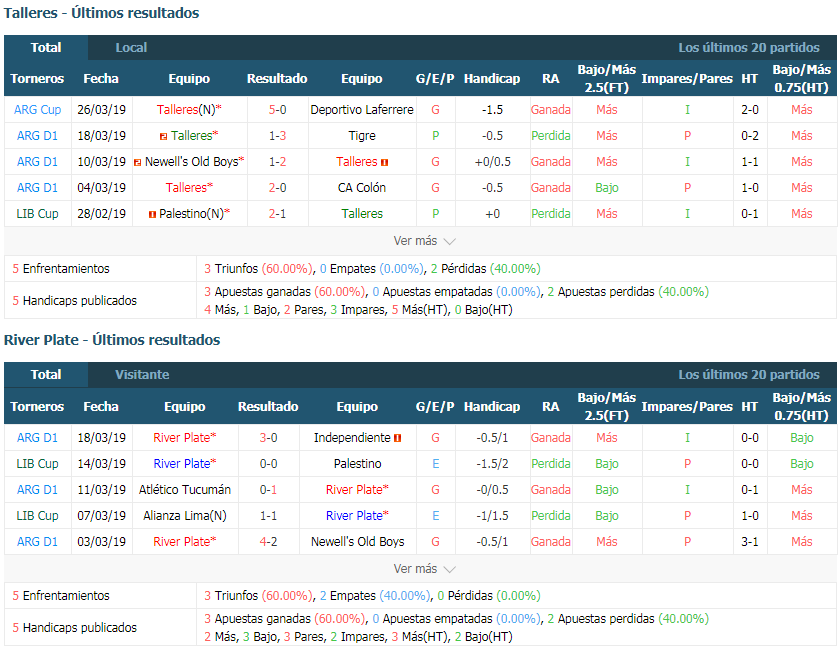Click red card icon before Palestino(N)
Screen dimensions: 838x649
pos(152,214)
